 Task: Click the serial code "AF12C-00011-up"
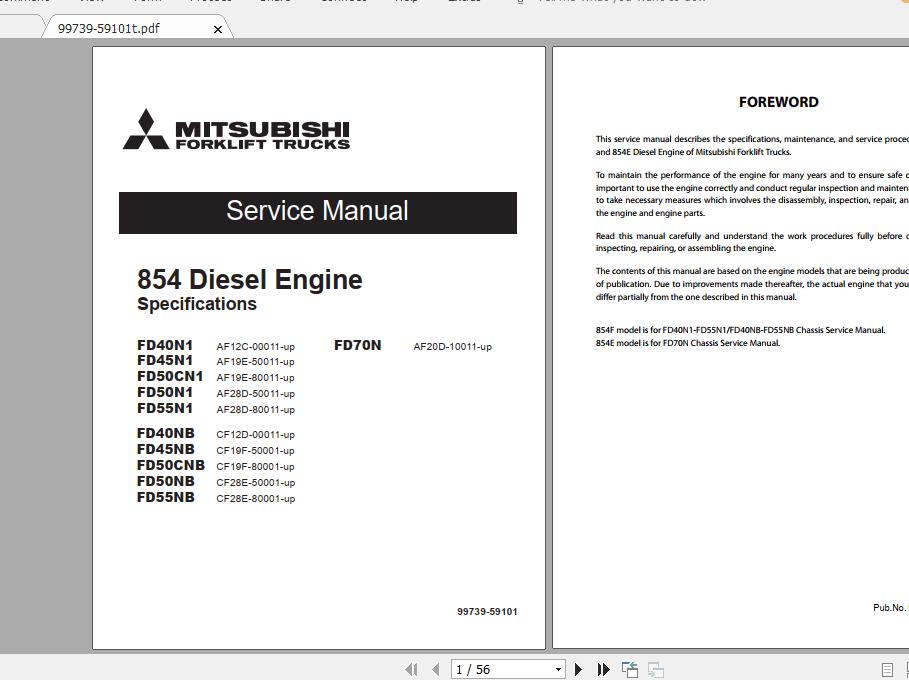[x=256, y=347]
